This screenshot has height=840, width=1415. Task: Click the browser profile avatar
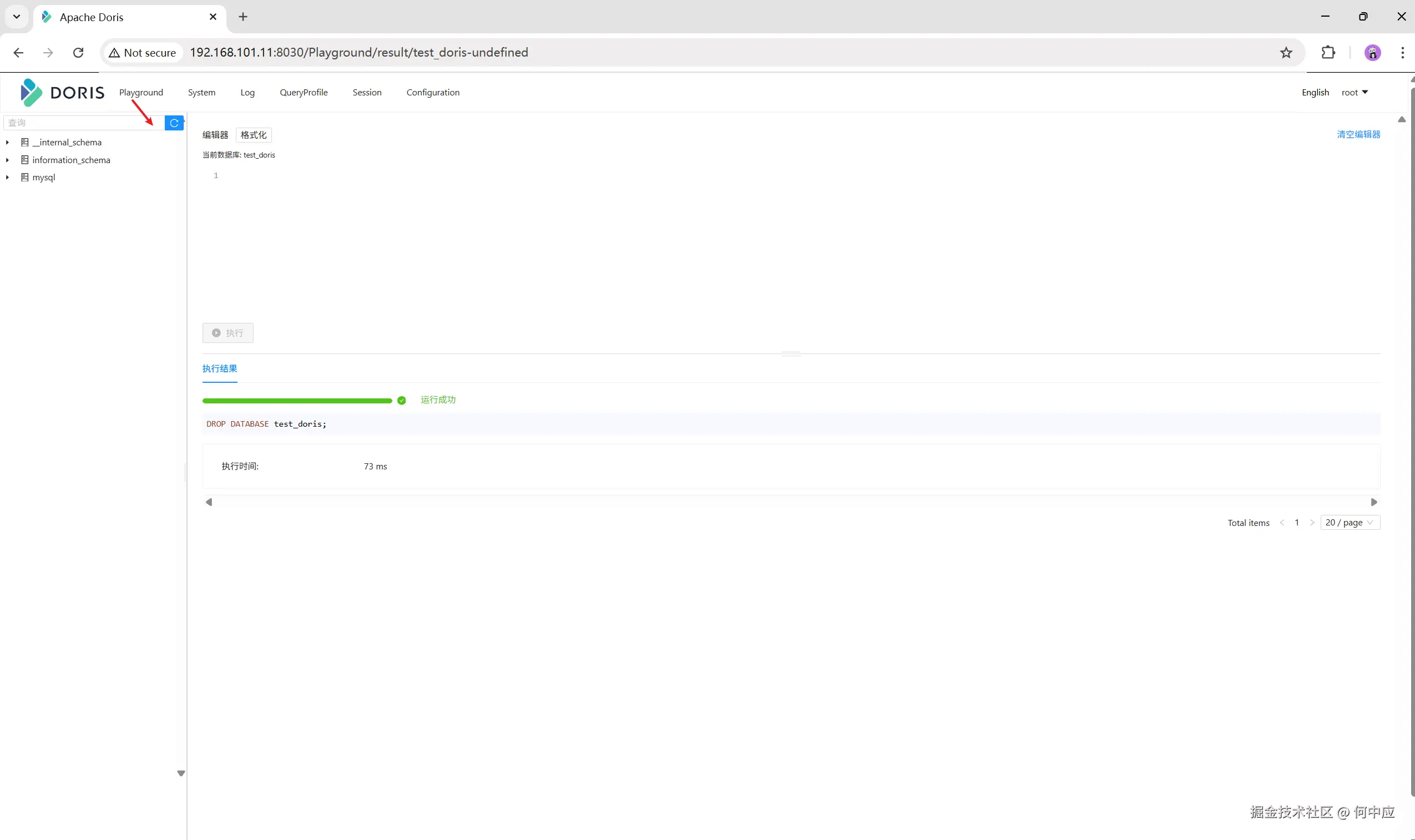click(1372, 53)
